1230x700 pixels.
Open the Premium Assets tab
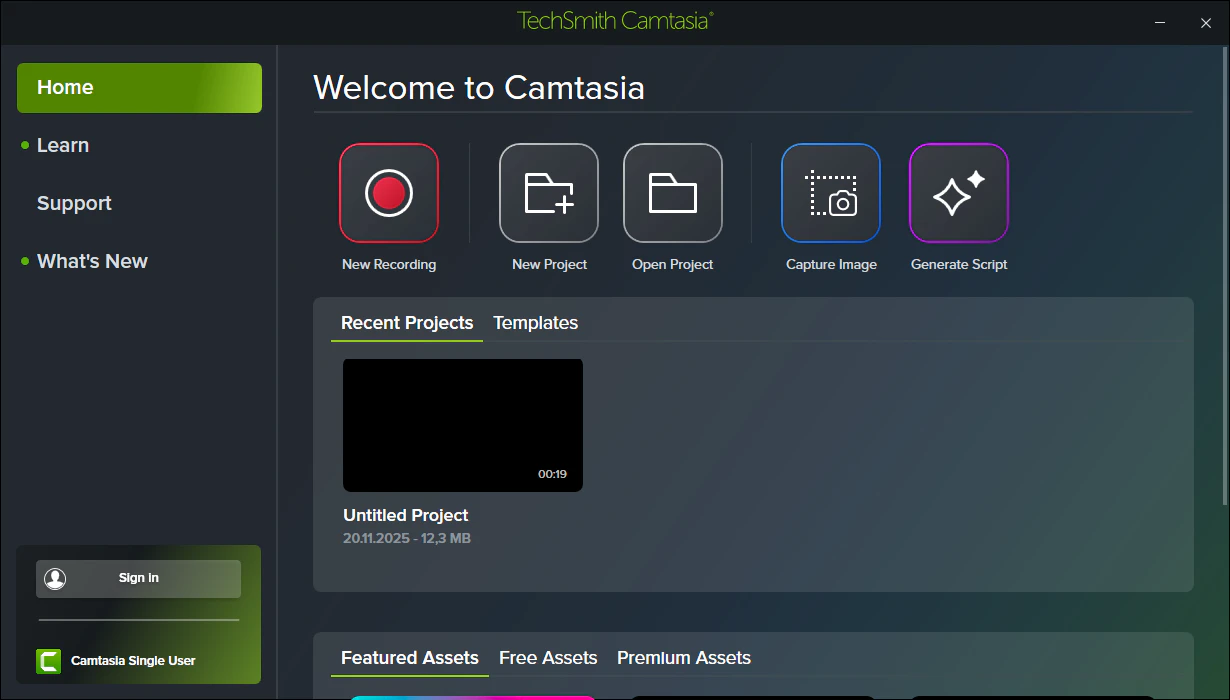684,658
